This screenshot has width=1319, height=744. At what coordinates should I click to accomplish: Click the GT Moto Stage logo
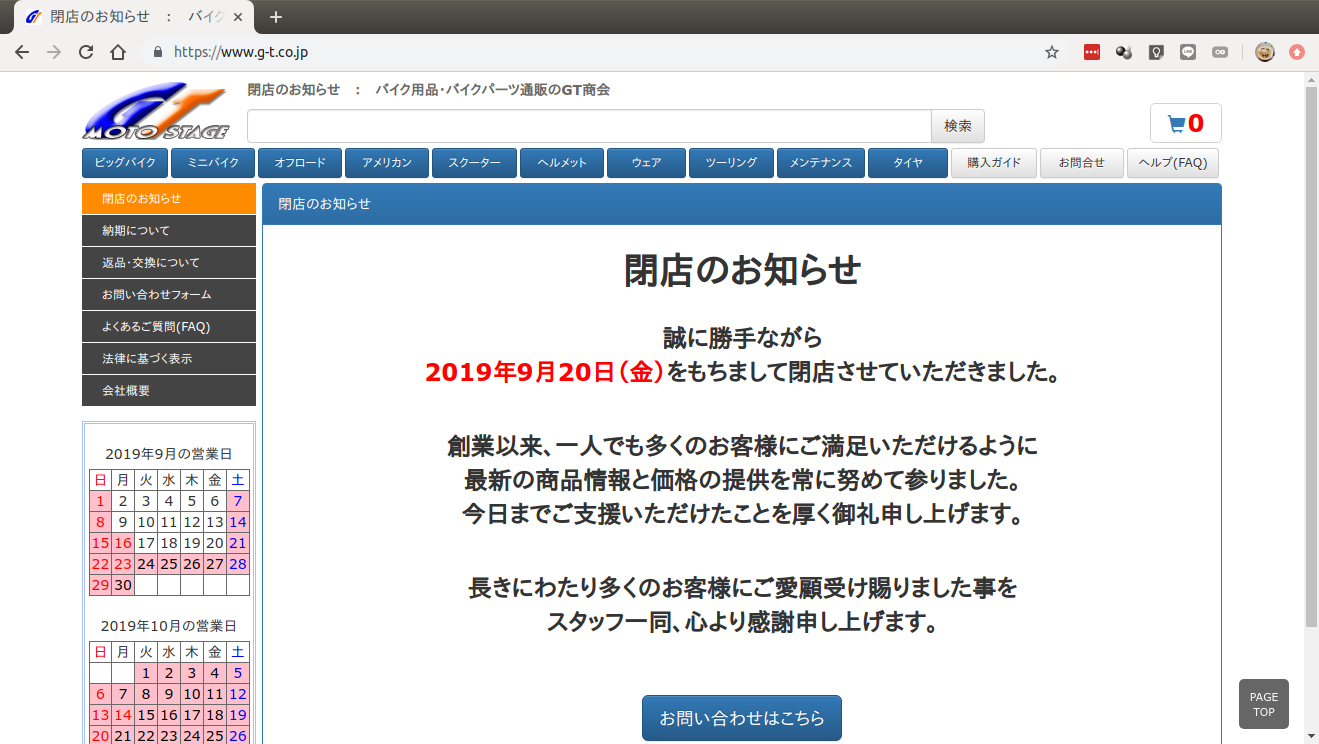(156, 112)
